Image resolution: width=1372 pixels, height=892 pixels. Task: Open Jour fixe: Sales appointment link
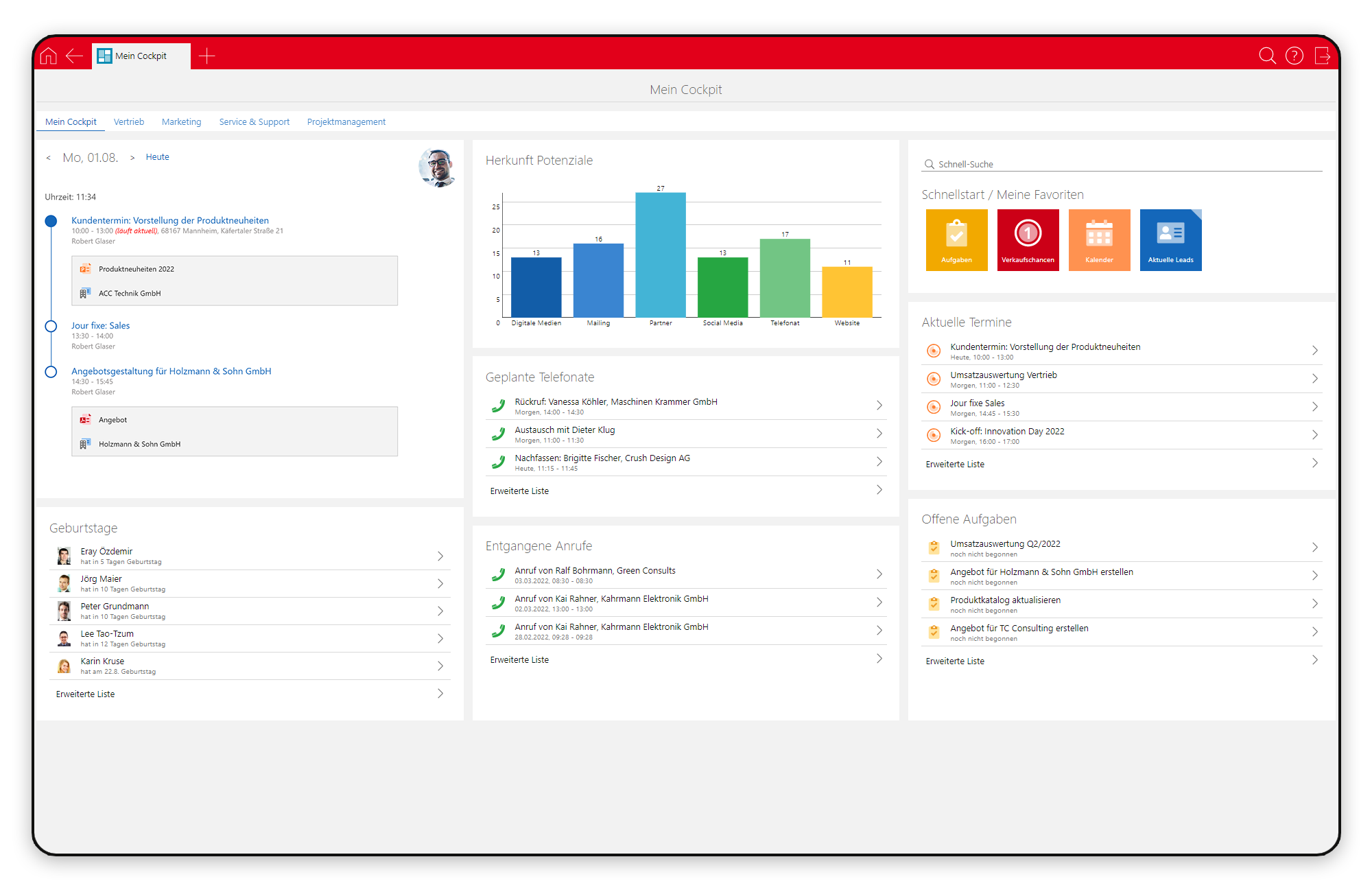pyautogui.click(x=100, y=325)
